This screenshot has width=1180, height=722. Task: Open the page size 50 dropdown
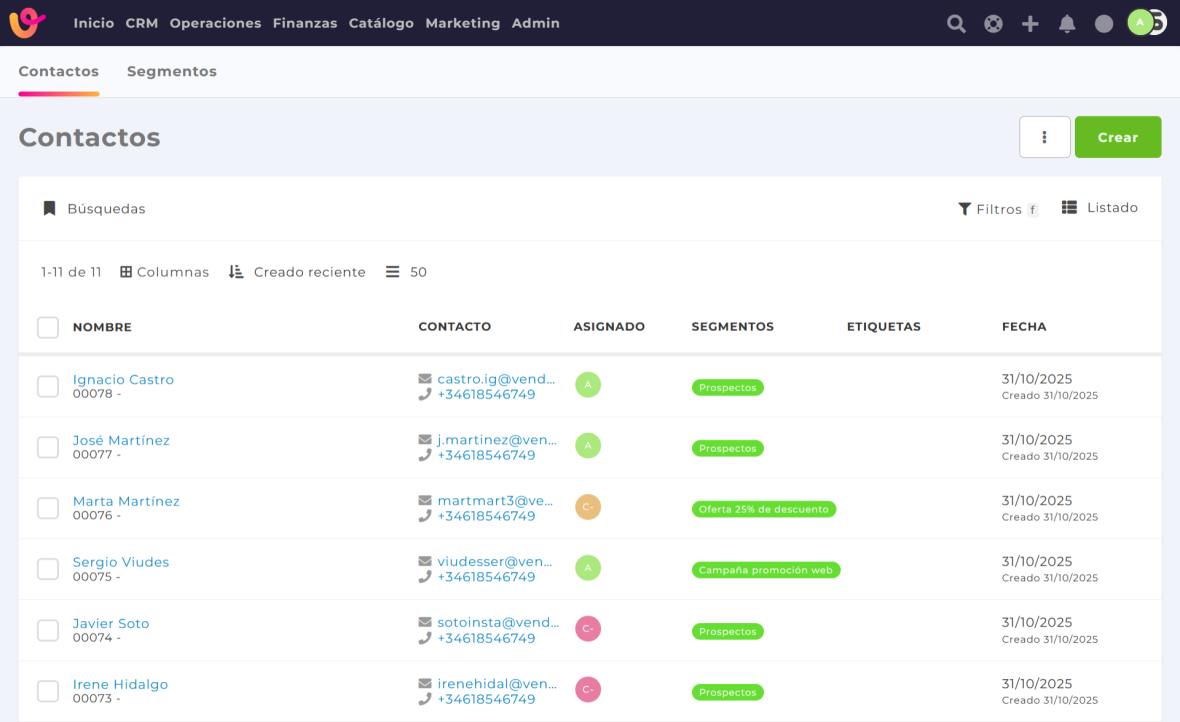pos(406,272)
